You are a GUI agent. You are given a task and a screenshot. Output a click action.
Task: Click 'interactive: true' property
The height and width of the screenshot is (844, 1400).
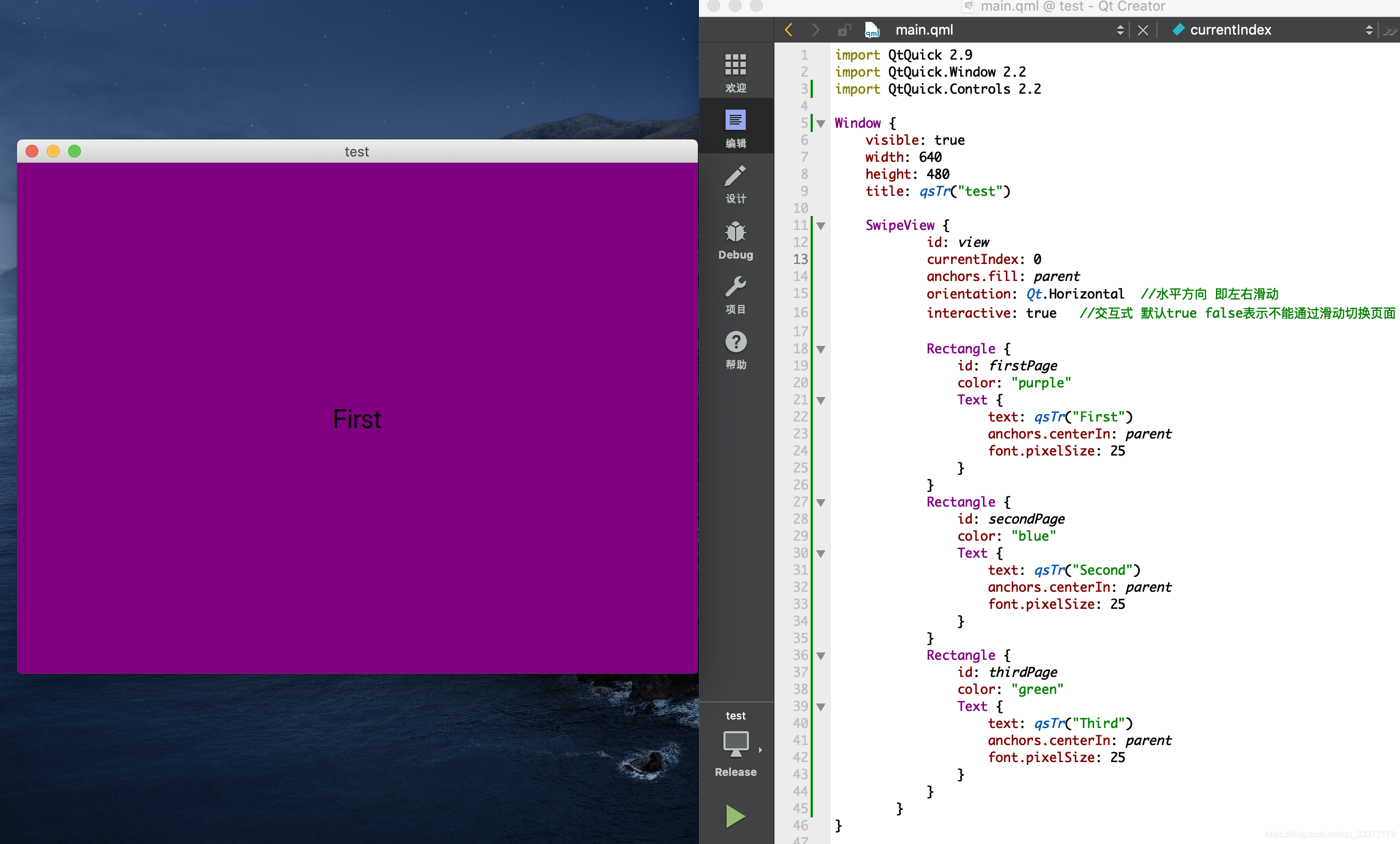[x=991, y=313]
